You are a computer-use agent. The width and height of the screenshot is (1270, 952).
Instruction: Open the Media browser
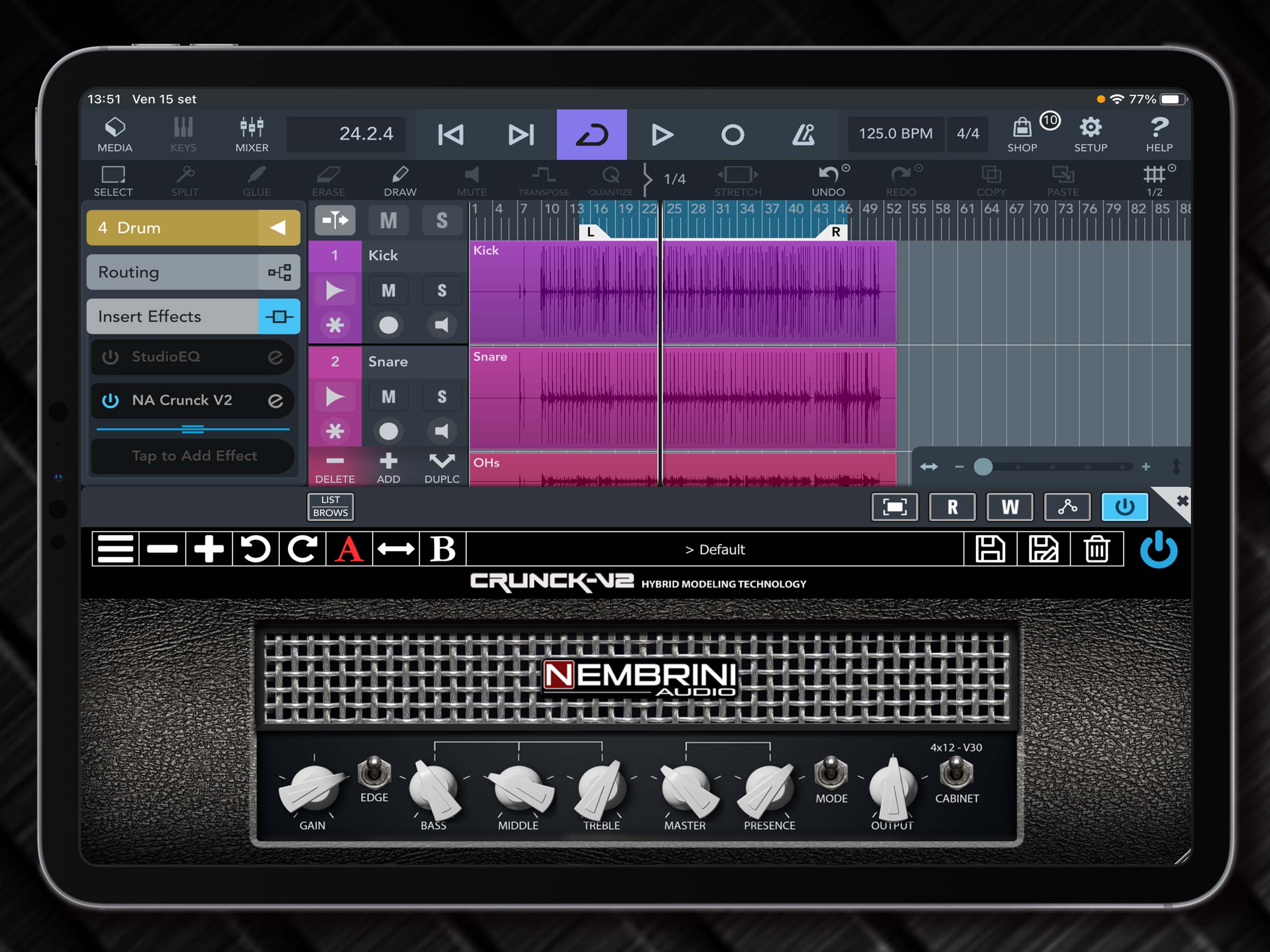115,134
